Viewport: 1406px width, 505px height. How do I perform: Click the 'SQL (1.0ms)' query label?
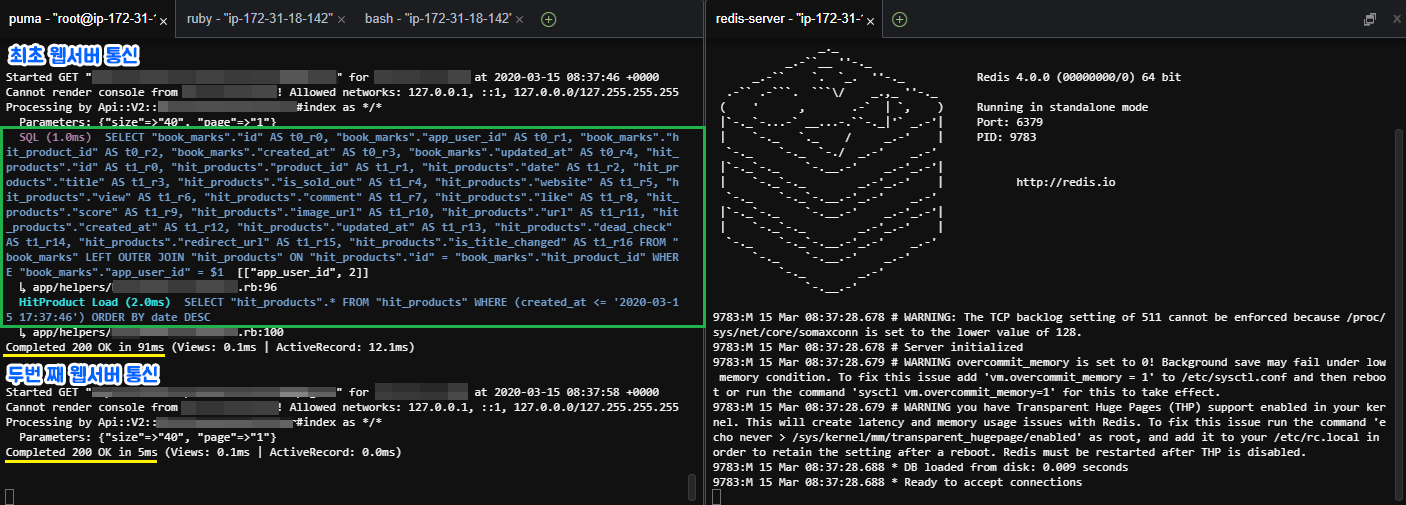(56, 136)
